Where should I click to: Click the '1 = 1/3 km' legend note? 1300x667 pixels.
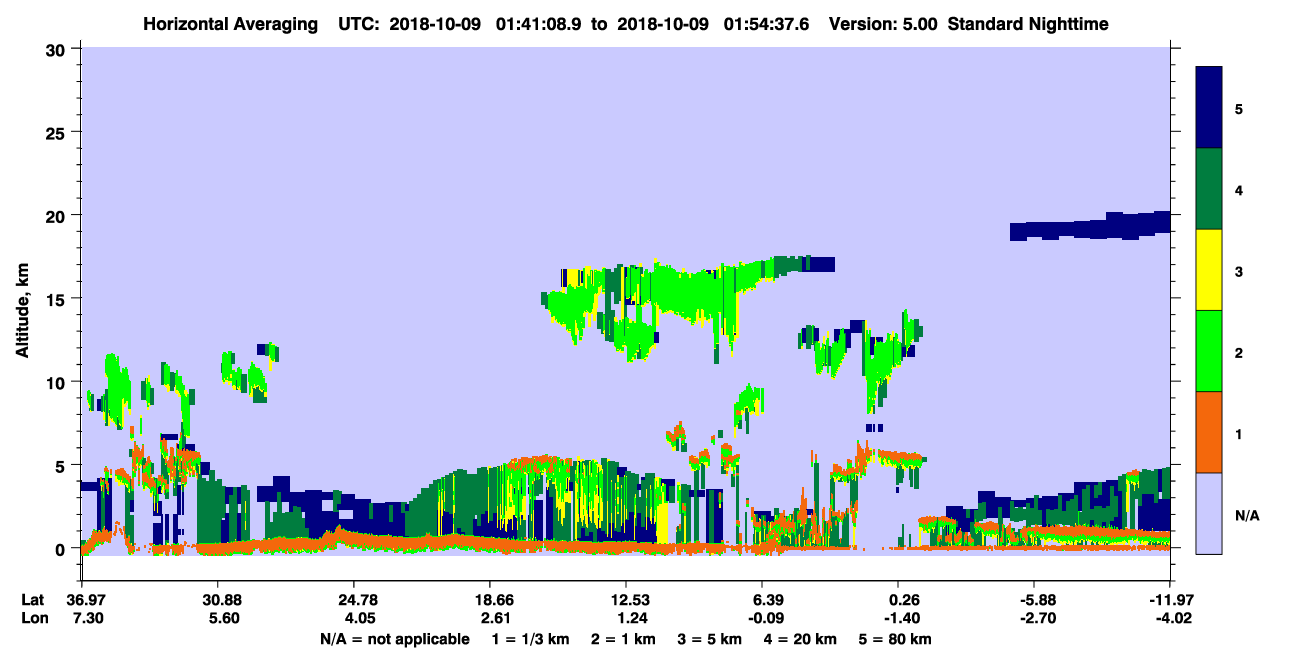pyautogui.click(x=529, y=639)
